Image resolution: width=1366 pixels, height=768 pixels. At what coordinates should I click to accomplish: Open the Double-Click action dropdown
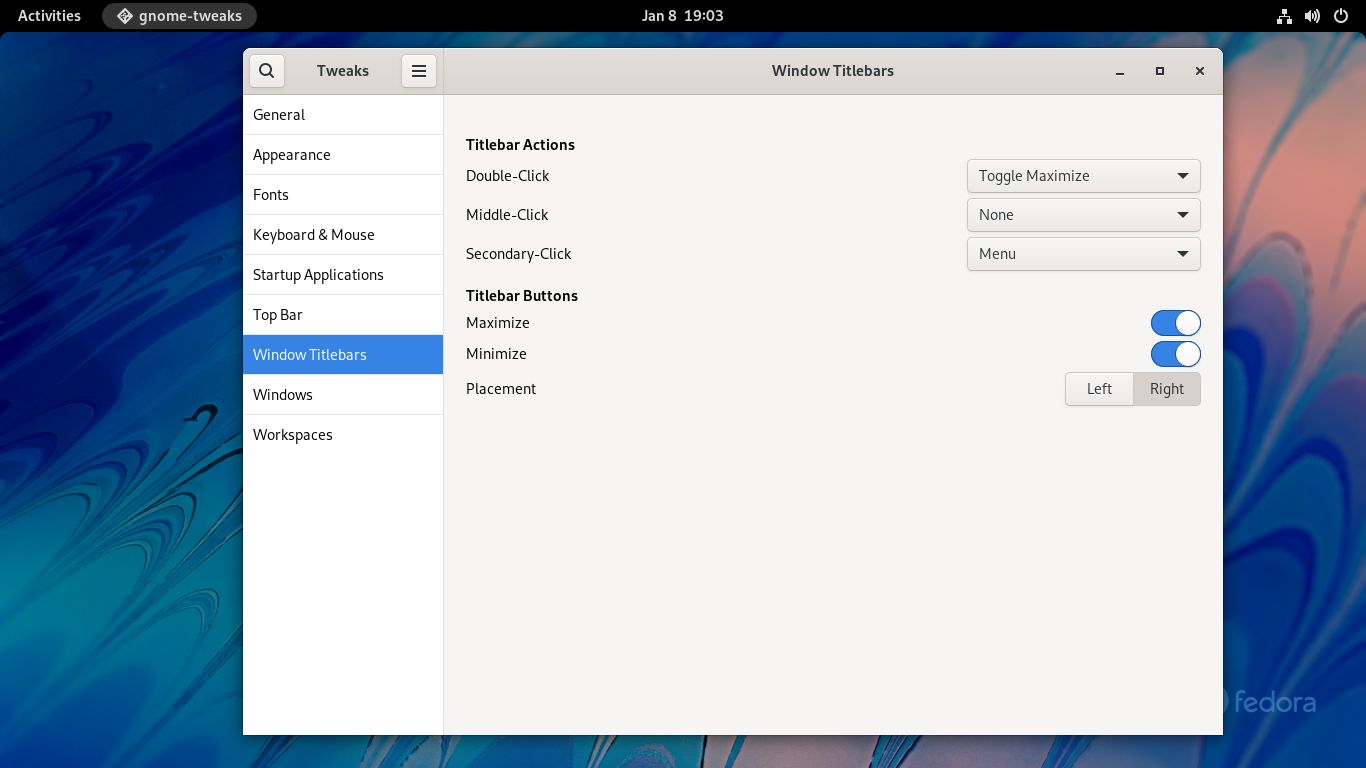point(1084,176)
